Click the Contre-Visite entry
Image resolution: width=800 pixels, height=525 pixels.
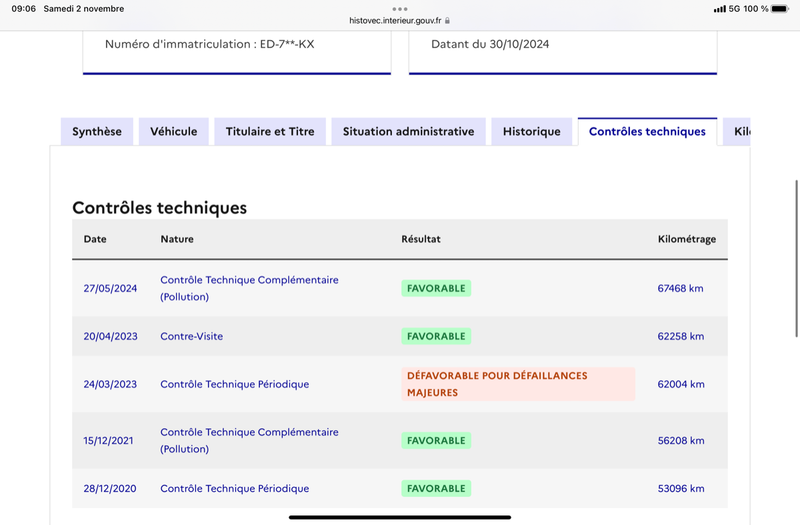coord(191,336)
